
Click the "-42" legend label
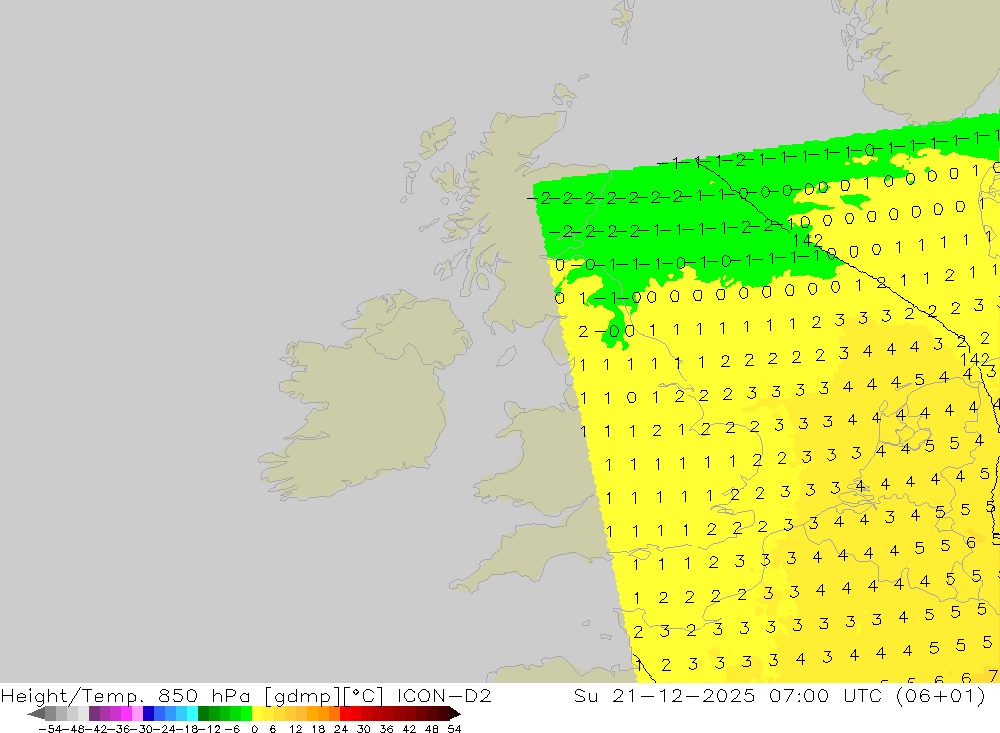tap(97, 729)
